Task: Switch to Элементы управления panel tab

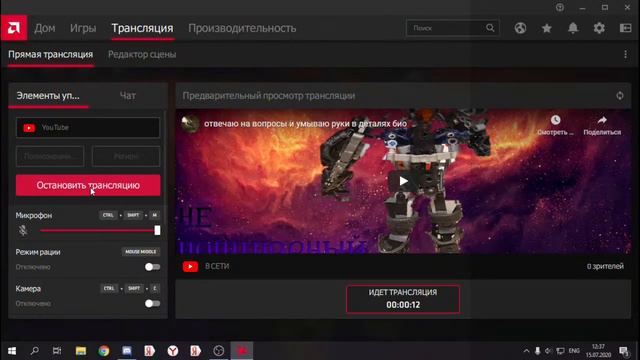Action: click(48, 96)
